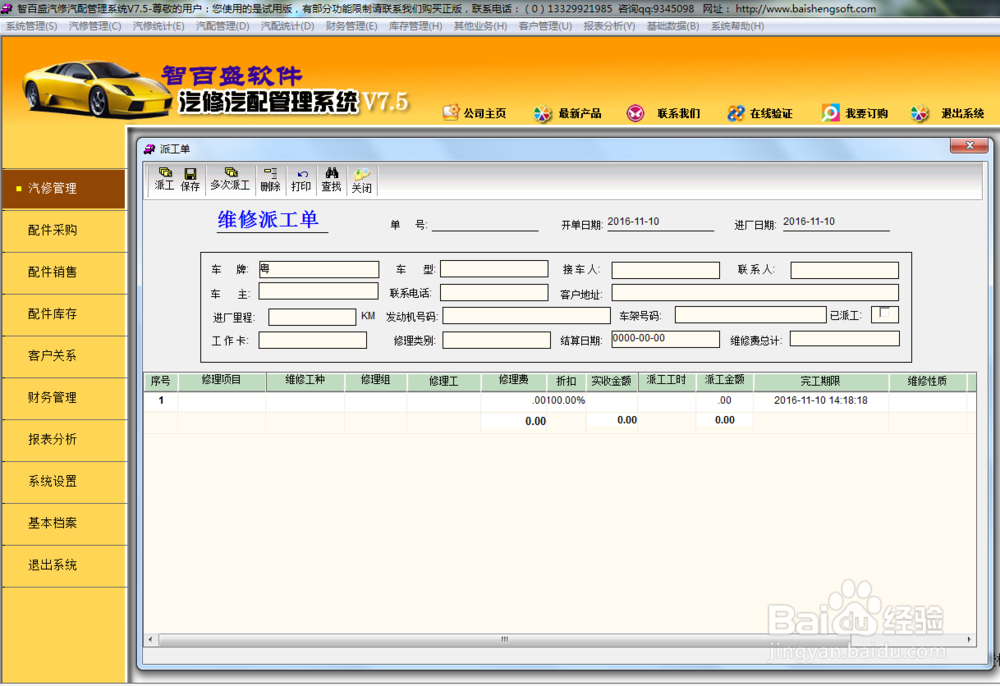Click the 发动机号码 engine number field
The image size is (1000, 686).
tap(527, 316)
